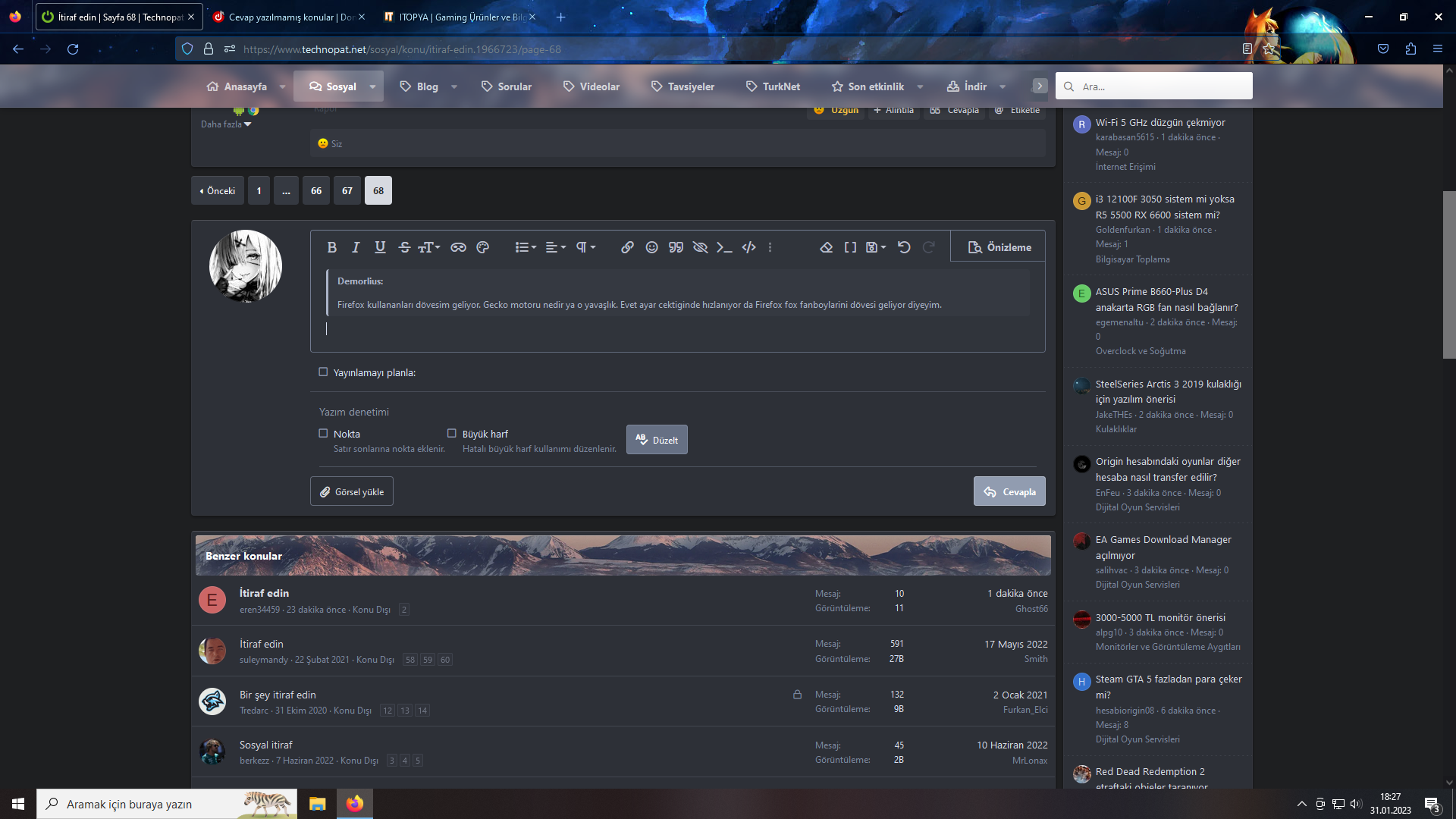This screenshot has width=1456, height=819.
Task: Insert a quote block
Action: point(676,247)
